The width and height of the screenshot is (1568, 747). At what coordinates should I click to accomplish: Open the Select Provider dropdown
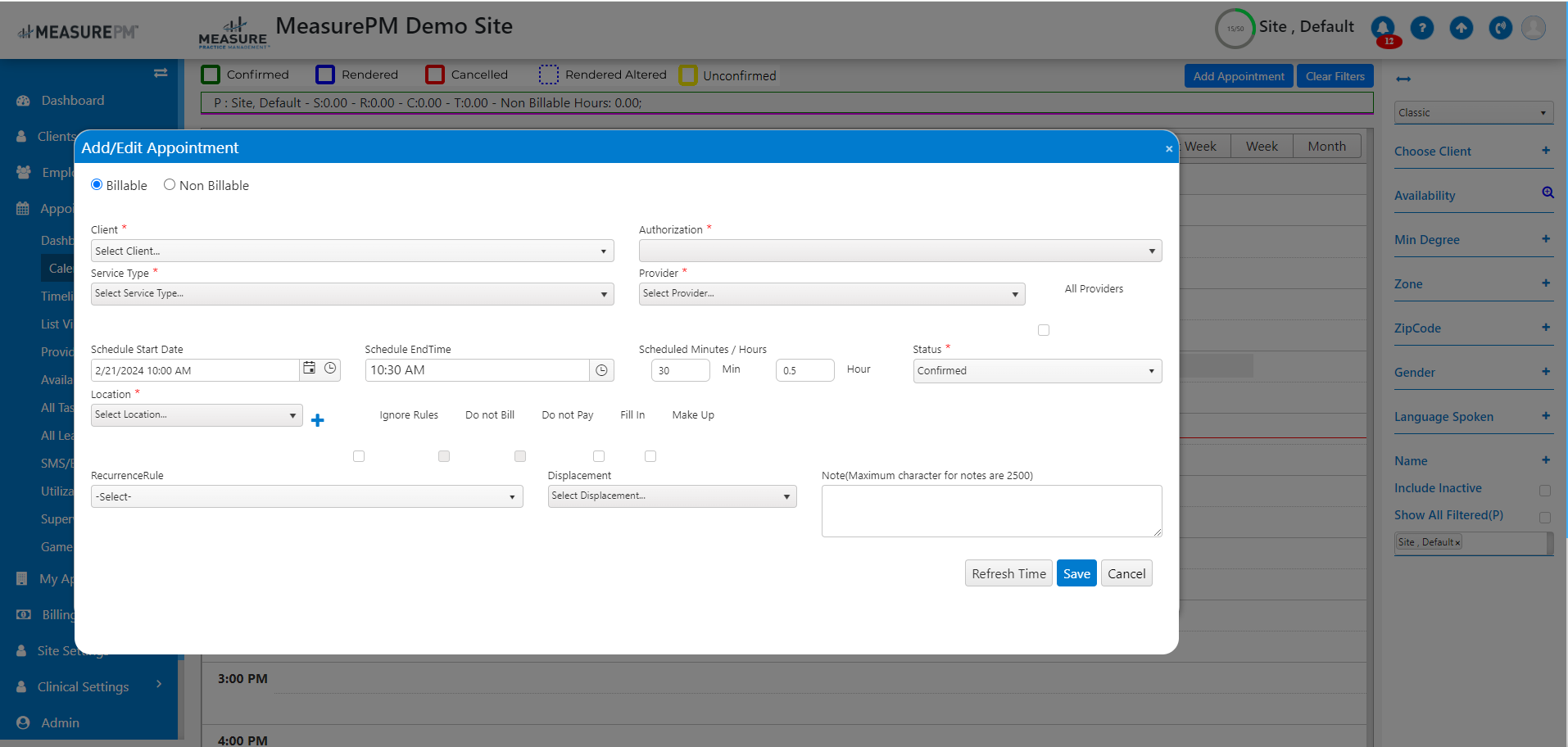pyautogui.click(x=832, y=294)
